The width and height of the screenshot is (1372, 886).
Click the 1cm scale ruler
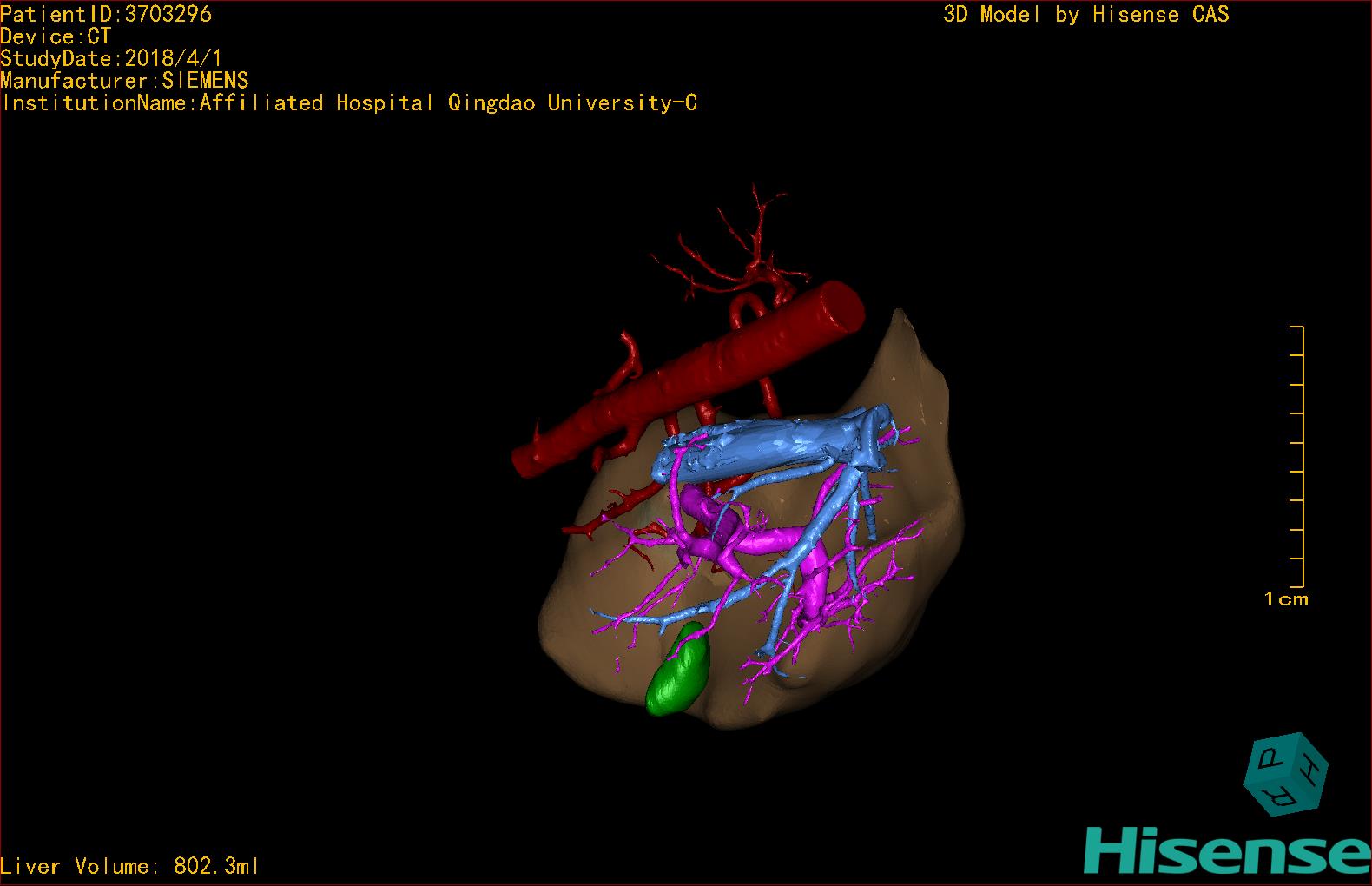1297,457
